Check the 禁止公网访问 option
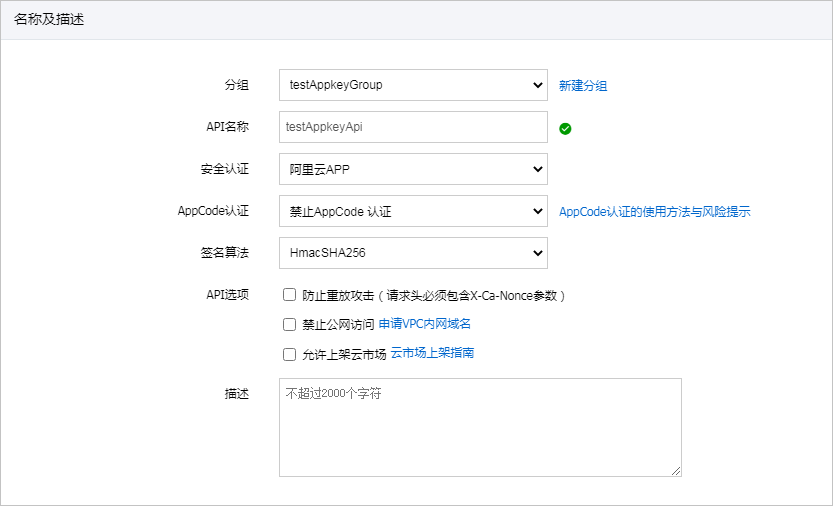The width and height of the screenshot is (833, 506). [x=290, y=324]
